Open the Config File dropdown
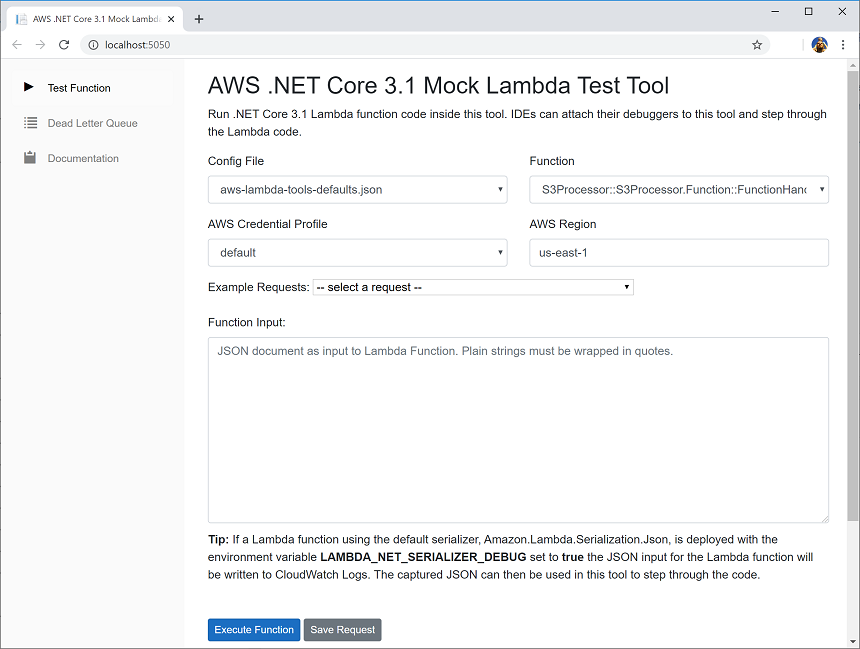Image resolution: width=860 pixels, height=649 pixels. (x=357, y=189)
